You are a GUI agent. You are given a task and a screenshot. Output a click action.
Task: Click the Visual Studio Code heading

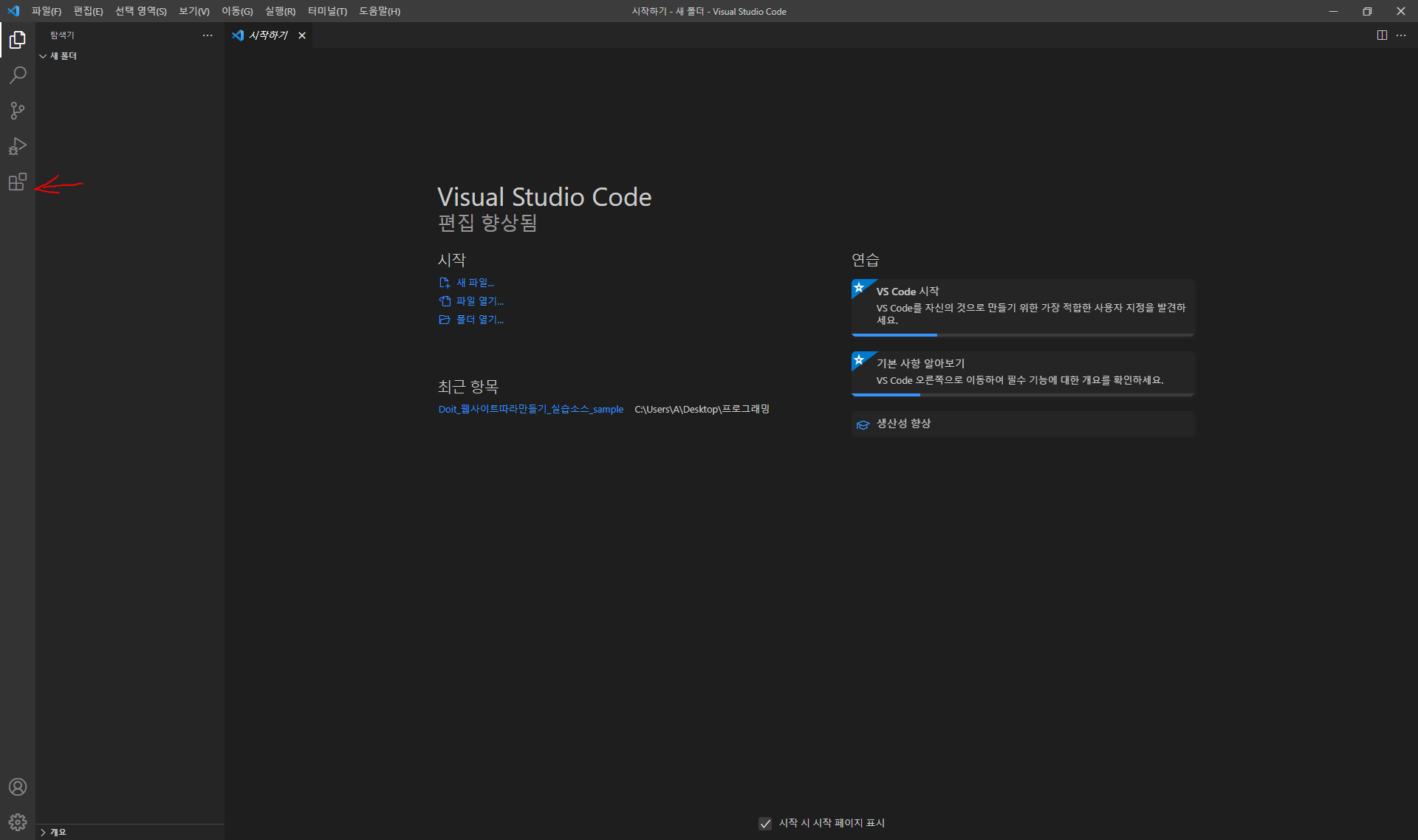(x=544, y=197)
